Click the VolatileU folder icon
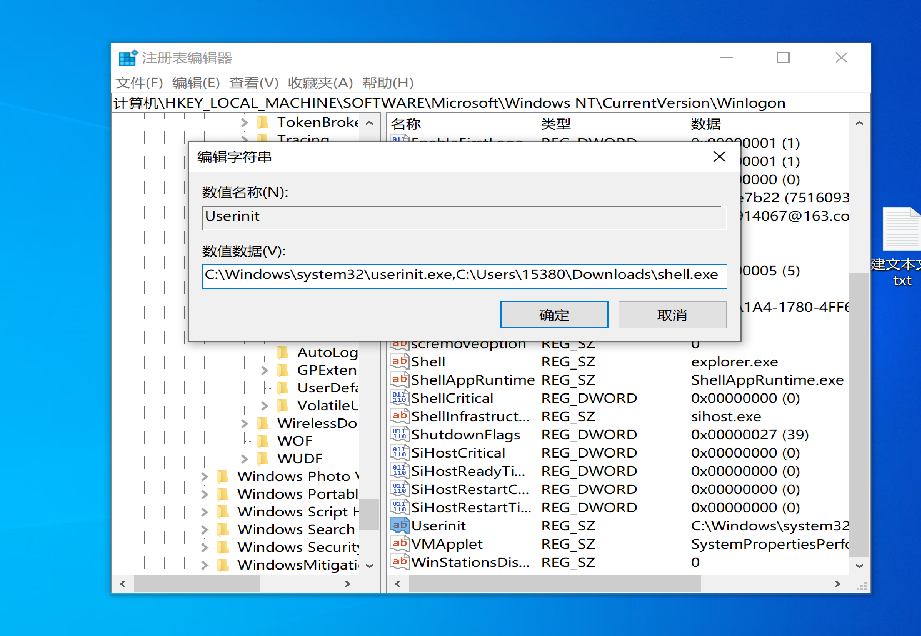This screenshot has width=921, height=636. (283, 405)
